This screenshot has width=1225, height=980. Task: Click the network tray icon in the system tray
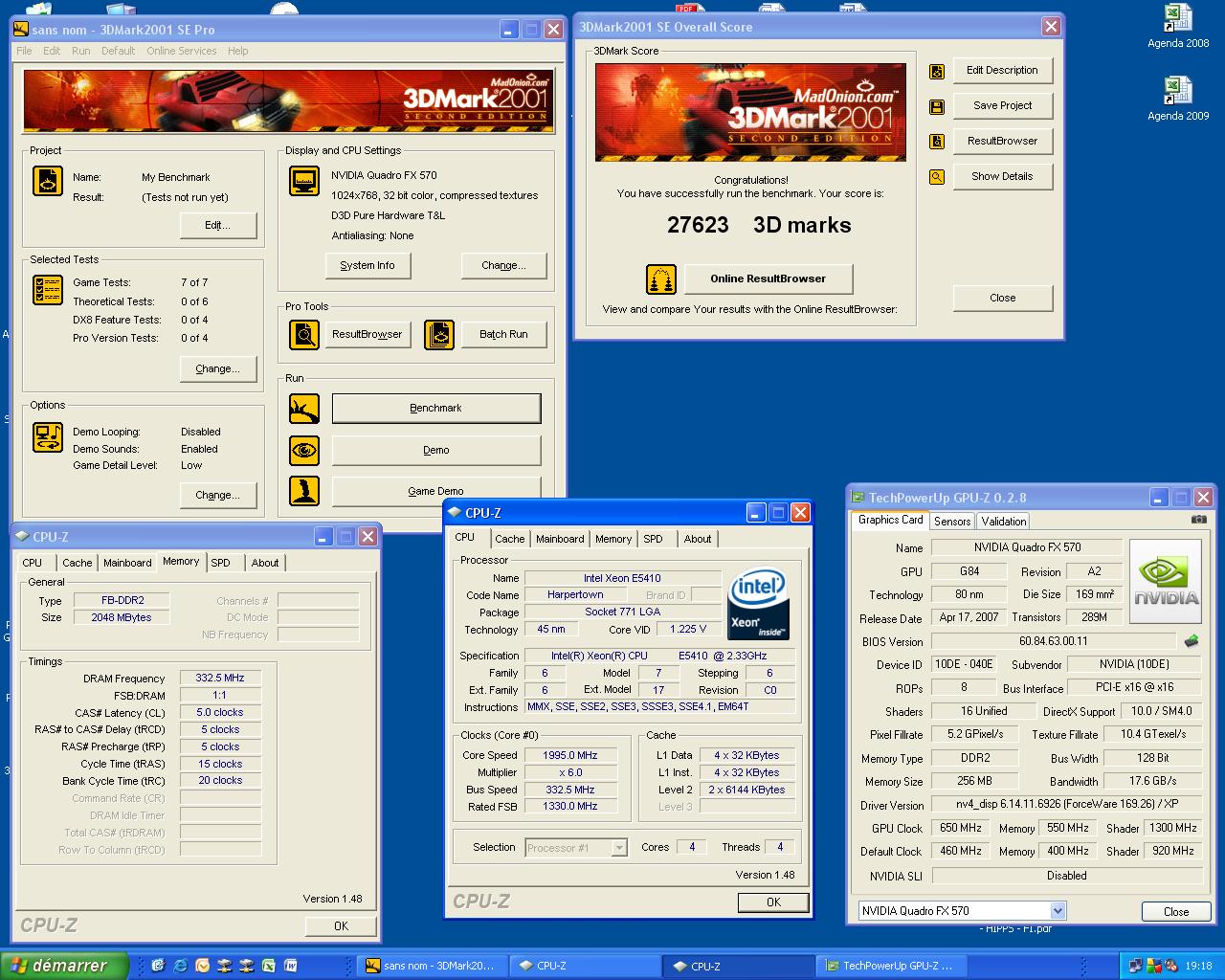pos(1136,966)
